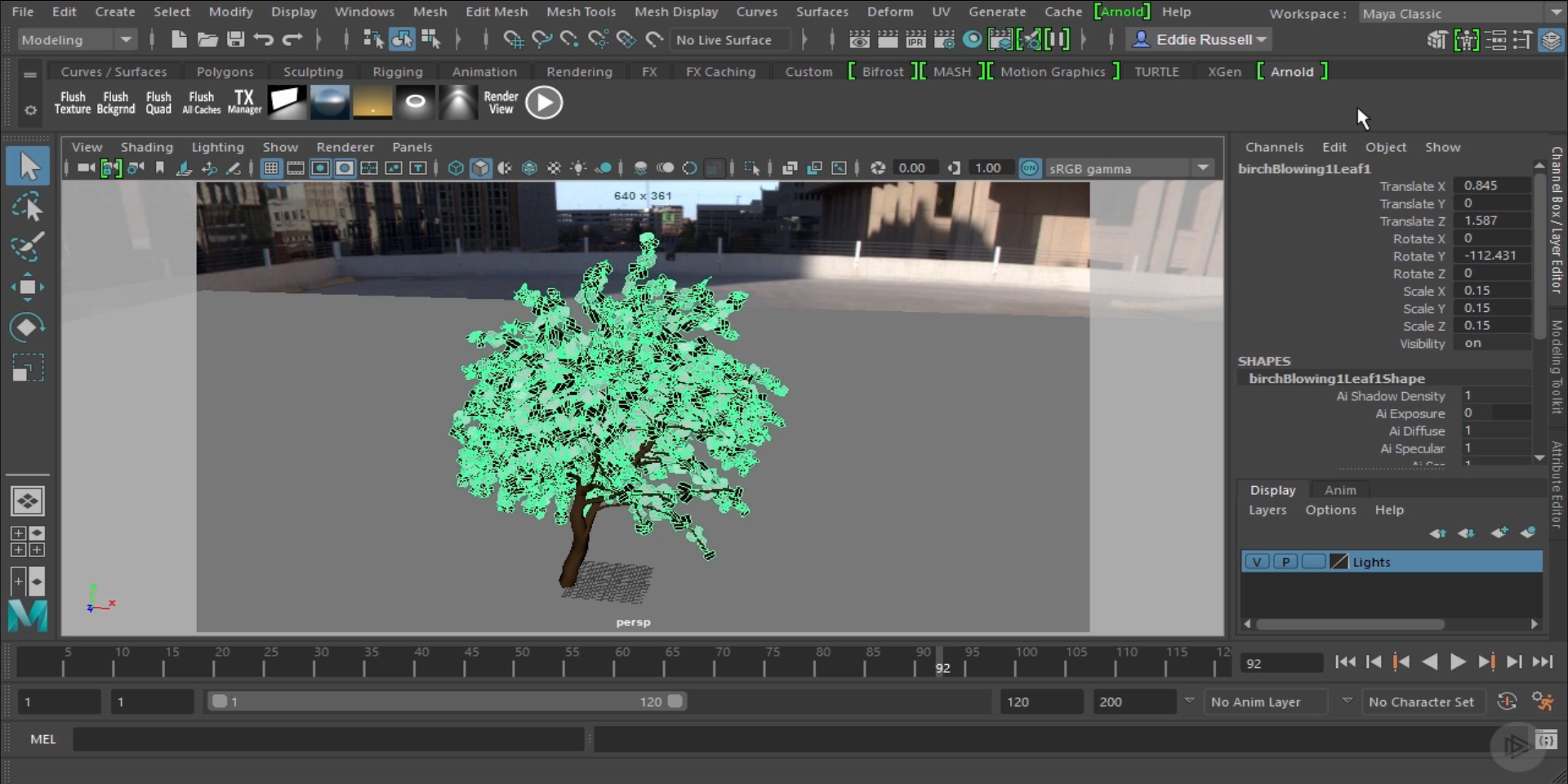This screenshot has height=784, width=1568.
Task: Toggle the film gate display in viewport
Action: point(296,168)
